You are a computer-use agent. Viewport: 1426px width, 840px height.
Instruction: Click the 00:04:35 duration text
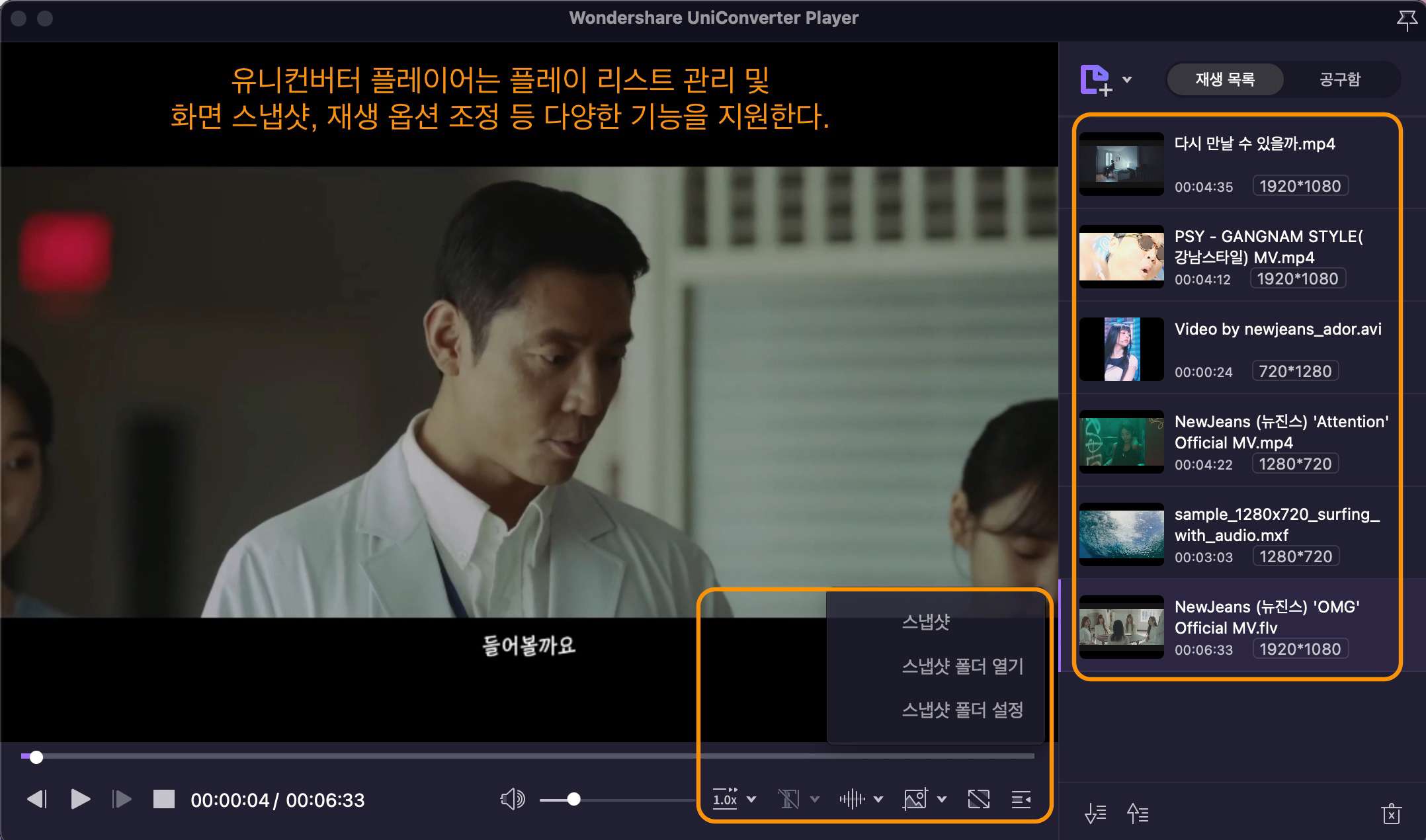[x=1204, y=187]
